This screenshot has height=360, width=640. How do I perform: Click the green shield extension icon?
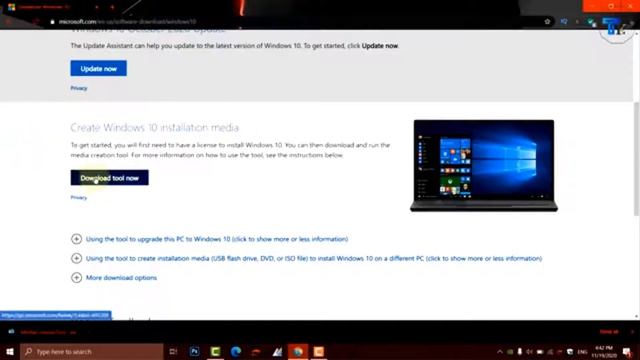tap(591, 22)
